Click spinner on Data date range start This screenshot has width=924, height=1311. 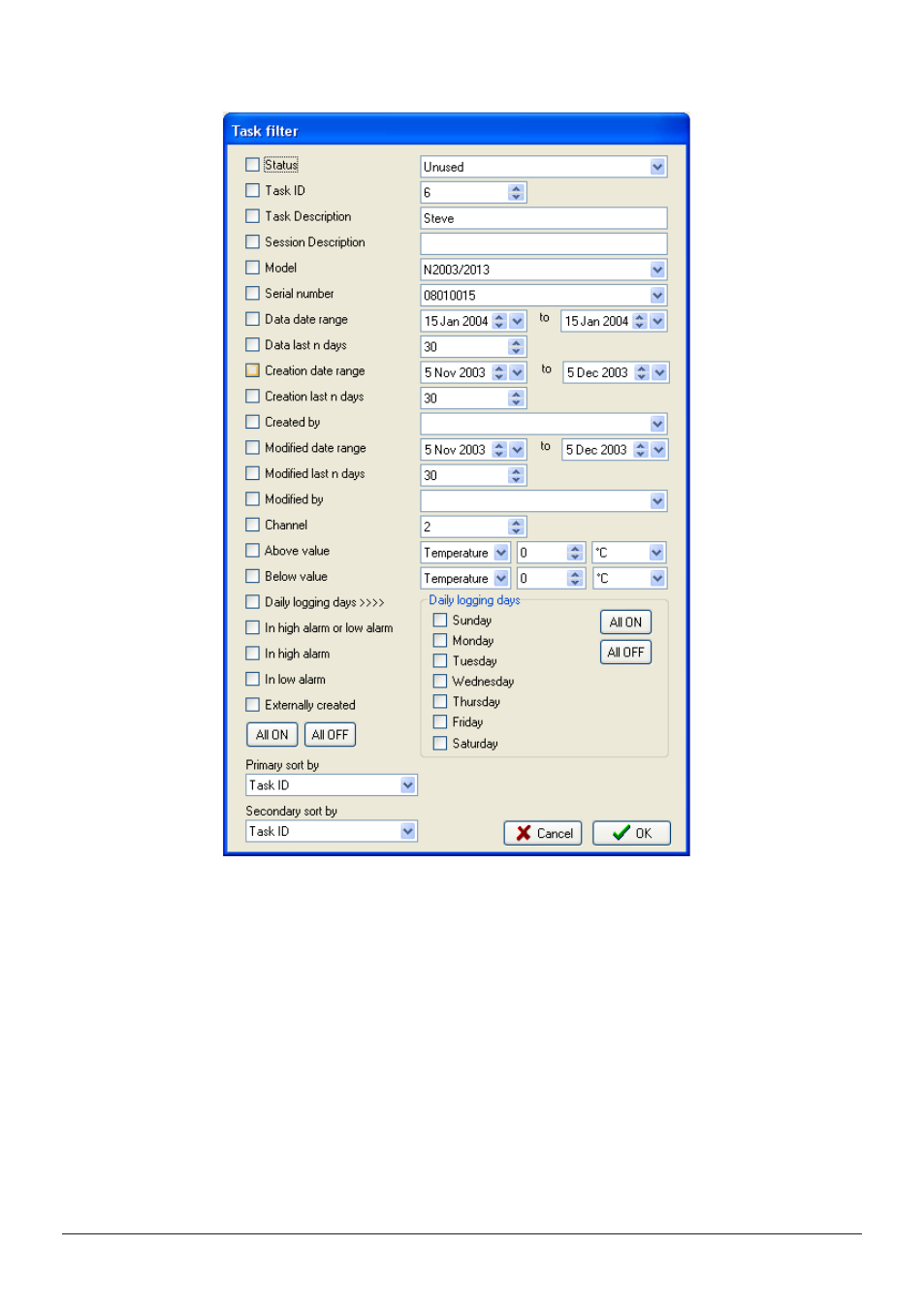(x=499, y=321)
